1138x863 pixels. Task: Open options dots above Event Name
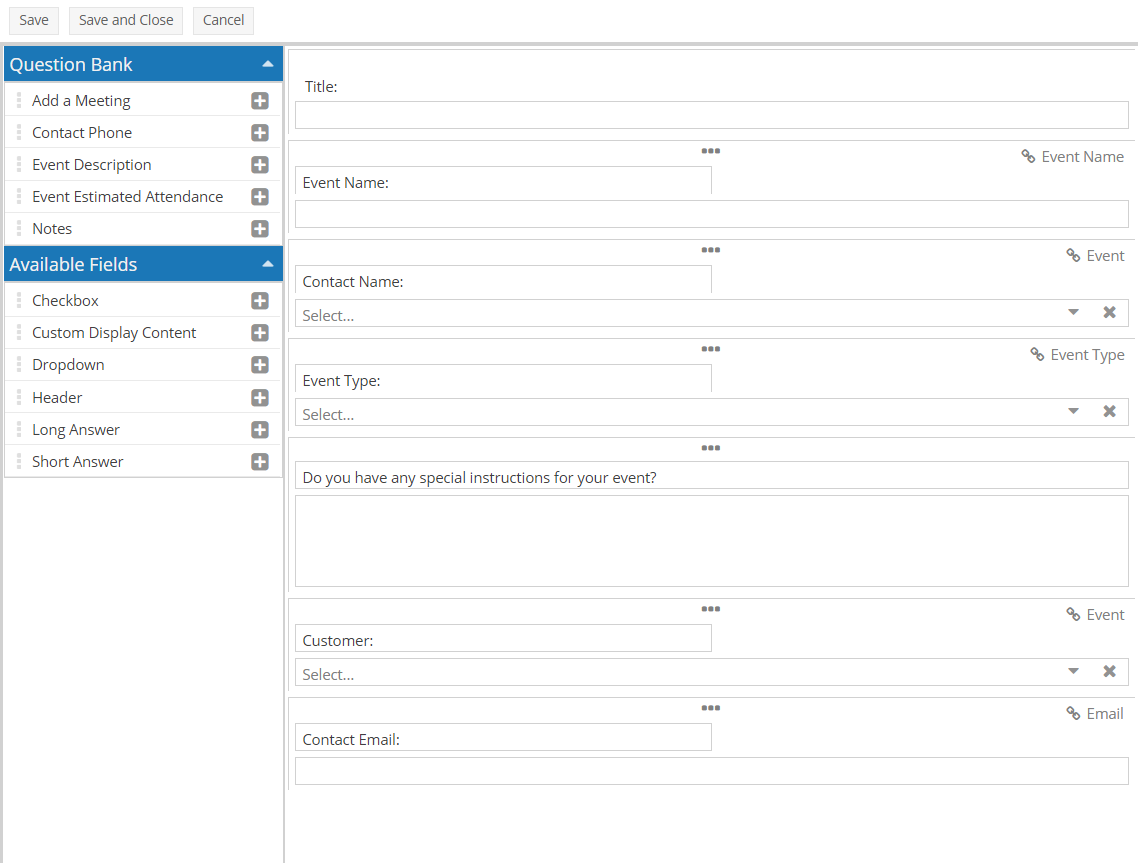pos(711,151)
